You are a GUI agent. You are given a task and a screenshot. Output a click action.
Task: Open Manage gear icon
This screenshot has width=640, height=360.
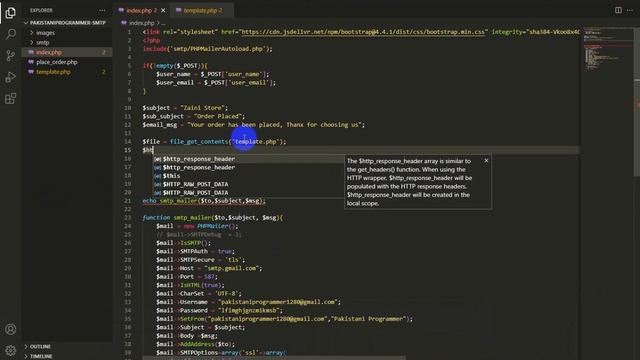point(11,350)
